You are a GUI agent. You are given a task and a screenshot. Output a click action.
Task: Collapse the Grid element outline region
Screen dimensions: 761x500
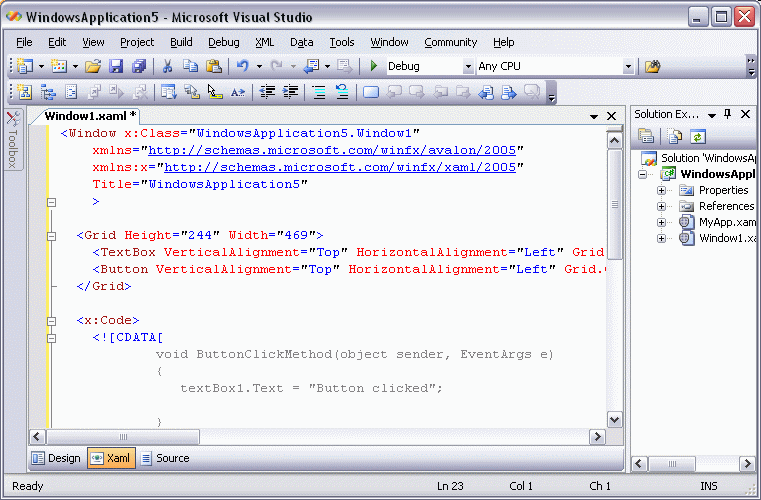[x=51, y=236]
